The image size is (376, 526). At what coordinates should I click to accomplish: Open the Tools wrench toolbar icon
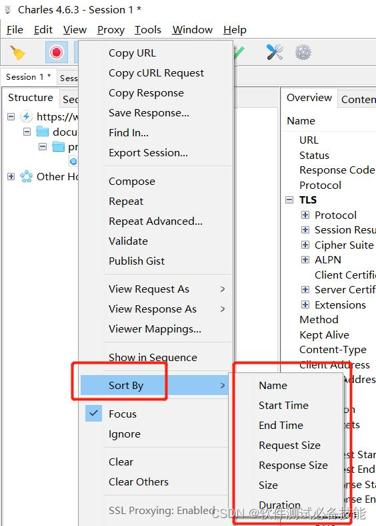(x=274, y=52)
